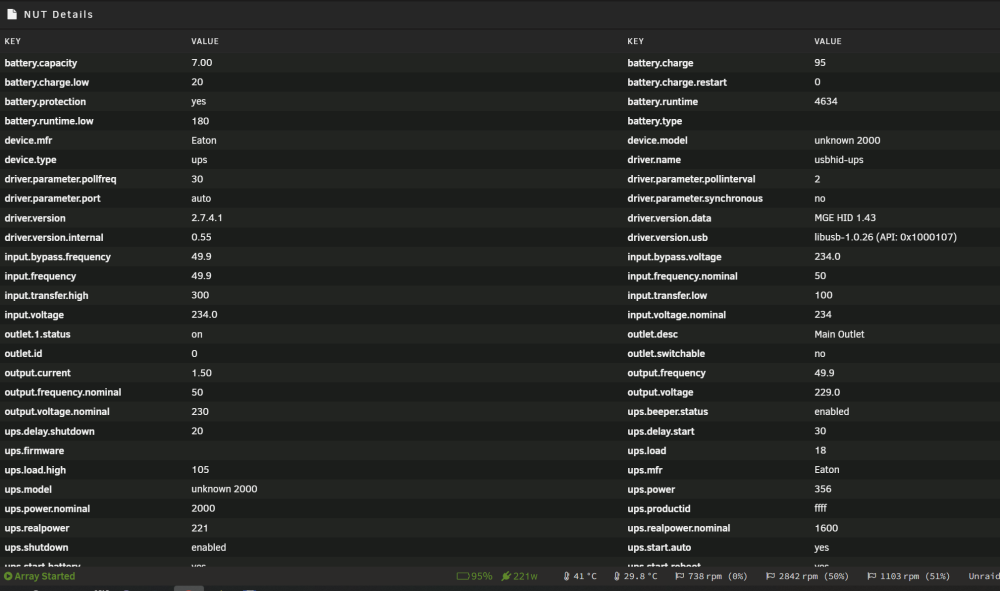Click the power plug icon next to 221w
This screenshot has height=591, width=1000.
506,576
